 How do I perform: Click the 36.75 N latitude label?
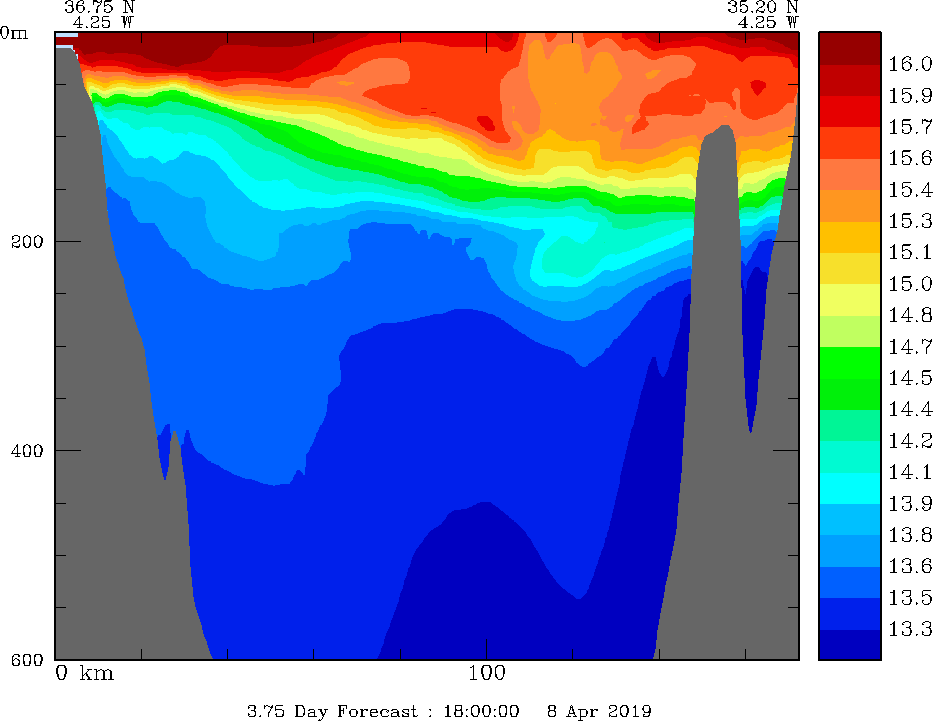coord(99,7)
